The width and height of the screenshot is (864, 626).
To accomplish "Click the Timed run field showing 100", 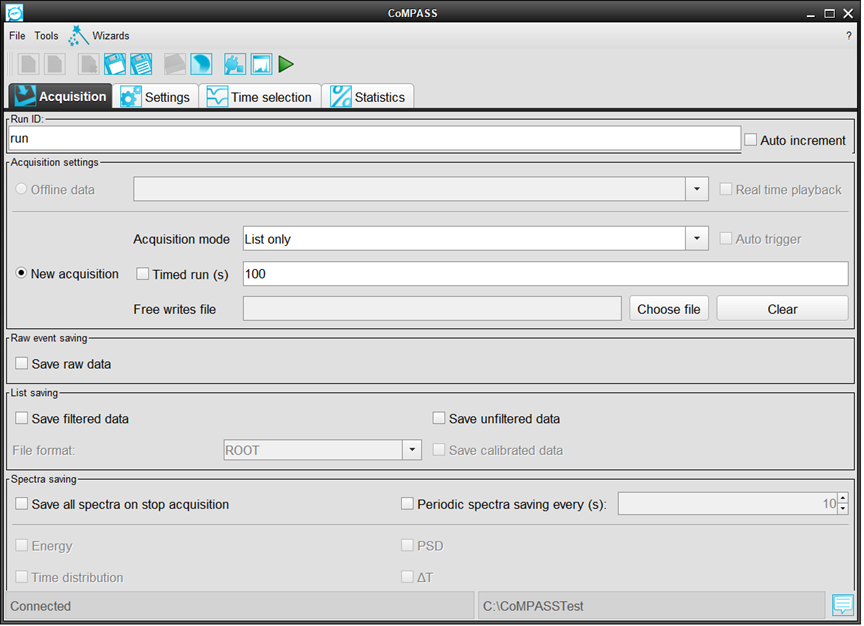I will (x=546, y=274).
